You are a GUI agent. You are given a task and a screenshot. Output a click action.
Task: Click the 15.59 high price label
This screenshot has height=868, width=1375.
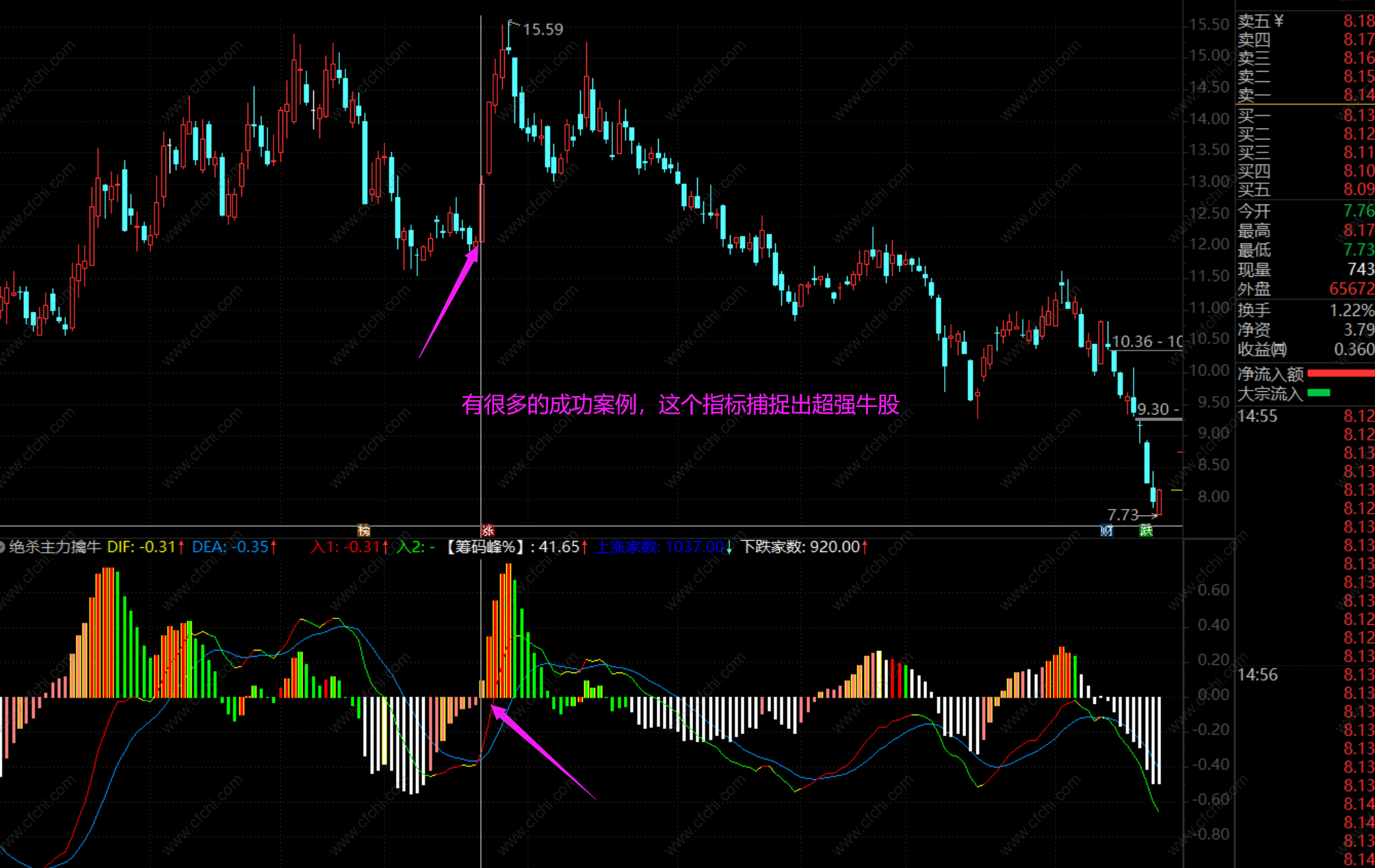pyautogui.click(x=542, y=29)
